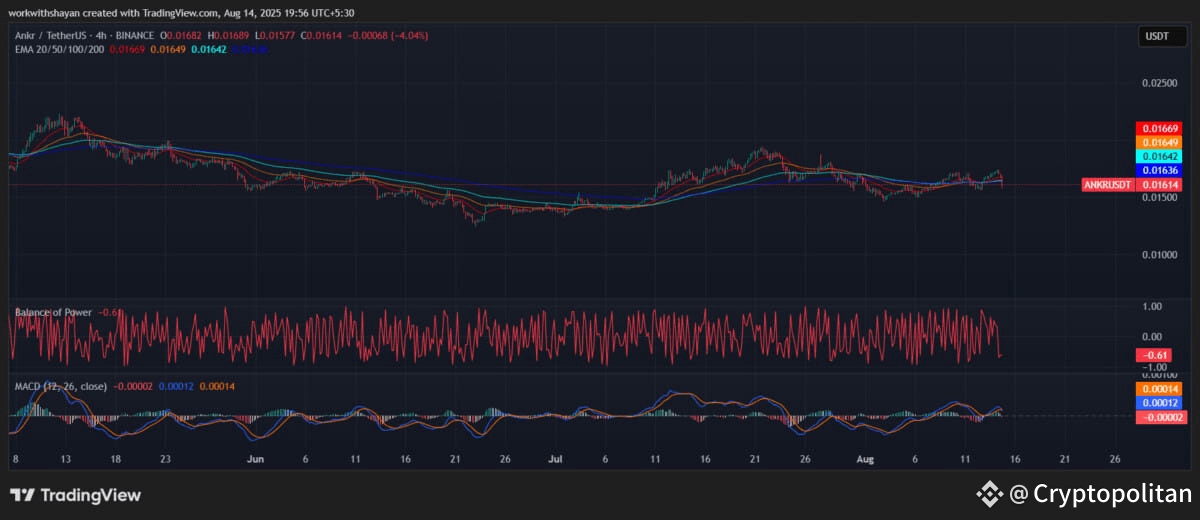Click the blue 0.00012 MACD axis tag
The height and width of the screenshot is (520, 1200).
(x=1160, y=402)
